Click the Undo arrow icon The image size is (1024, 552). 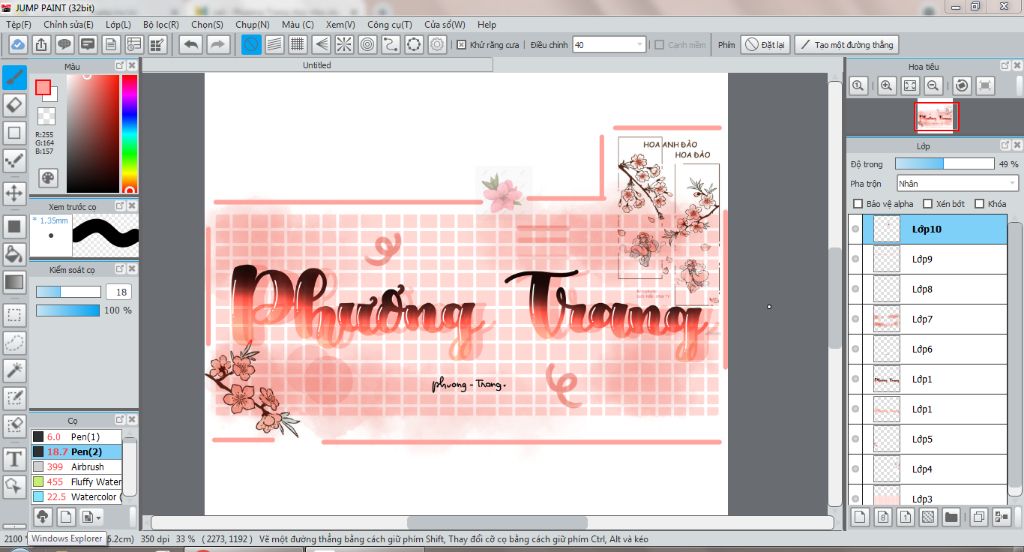coord(191,44)
